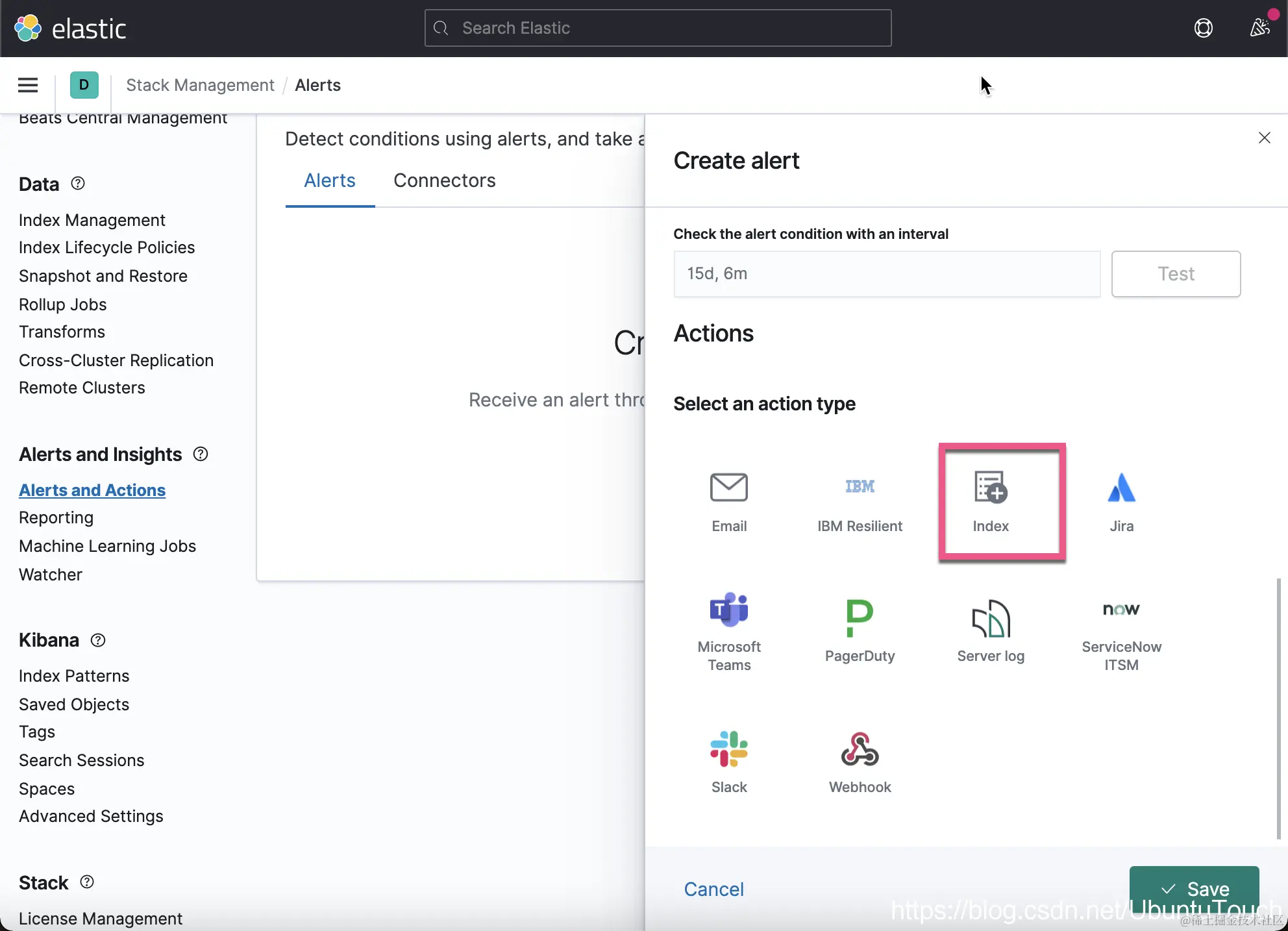Click the Save button
The image size is (1288, 931).
(1194, 888)
